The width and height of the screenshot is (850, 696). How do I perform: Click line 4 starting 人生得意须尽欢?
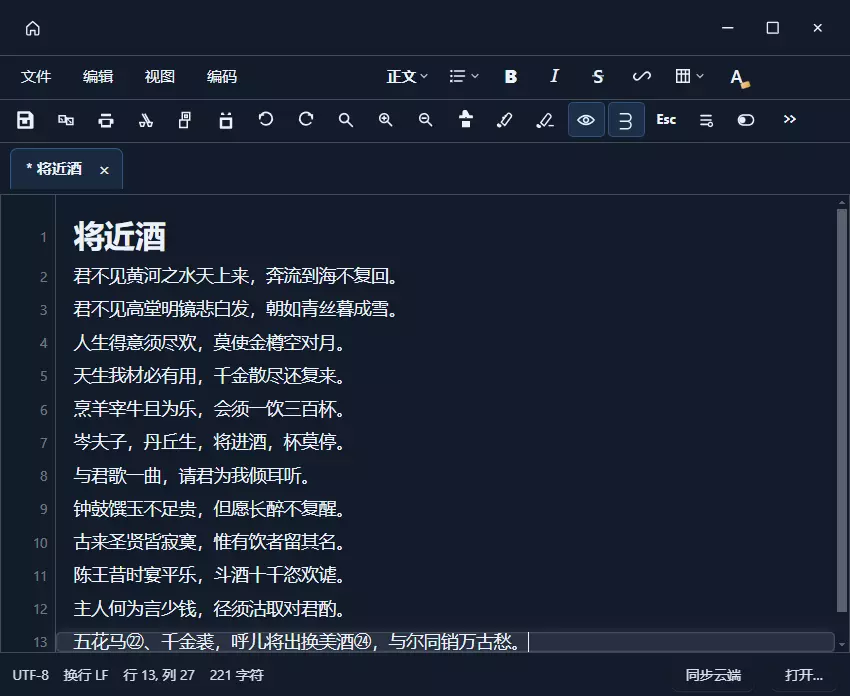pos(209,343)
